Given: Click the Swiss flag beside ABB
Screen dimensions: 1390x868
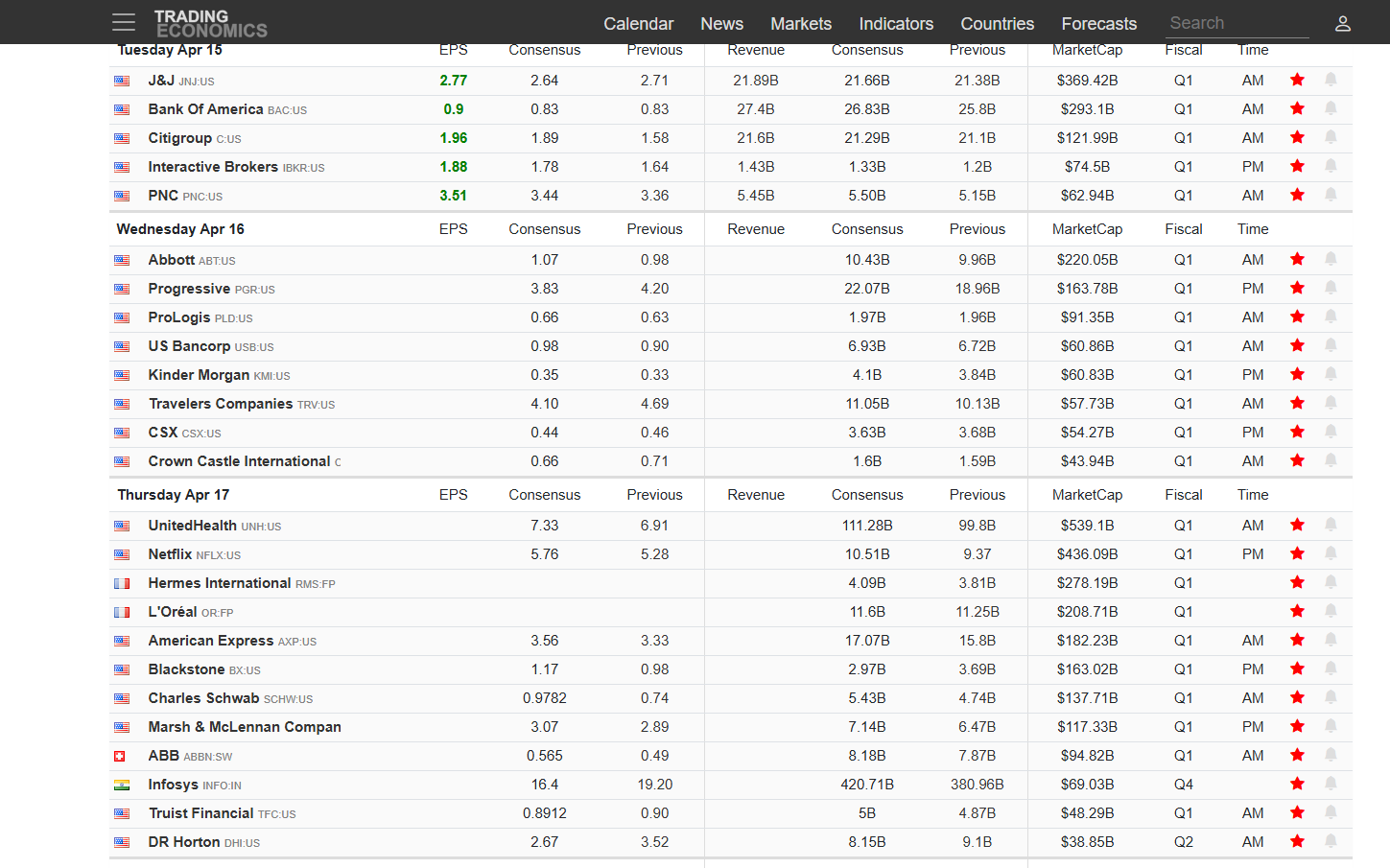Looking at the screenshot, I should (x=120, y=757).
